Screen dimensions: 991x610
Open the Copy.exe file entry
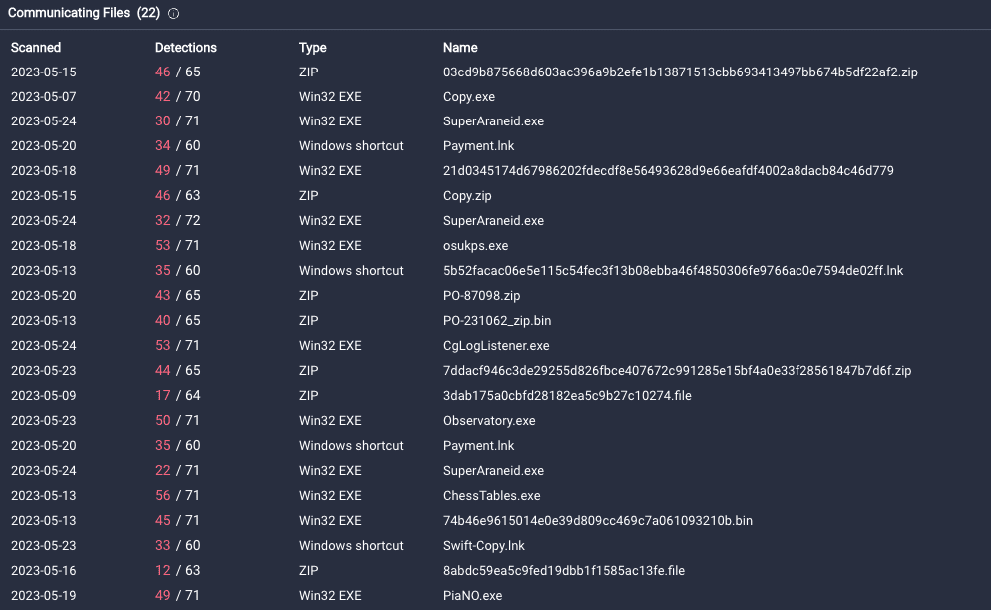pos(469,97)
